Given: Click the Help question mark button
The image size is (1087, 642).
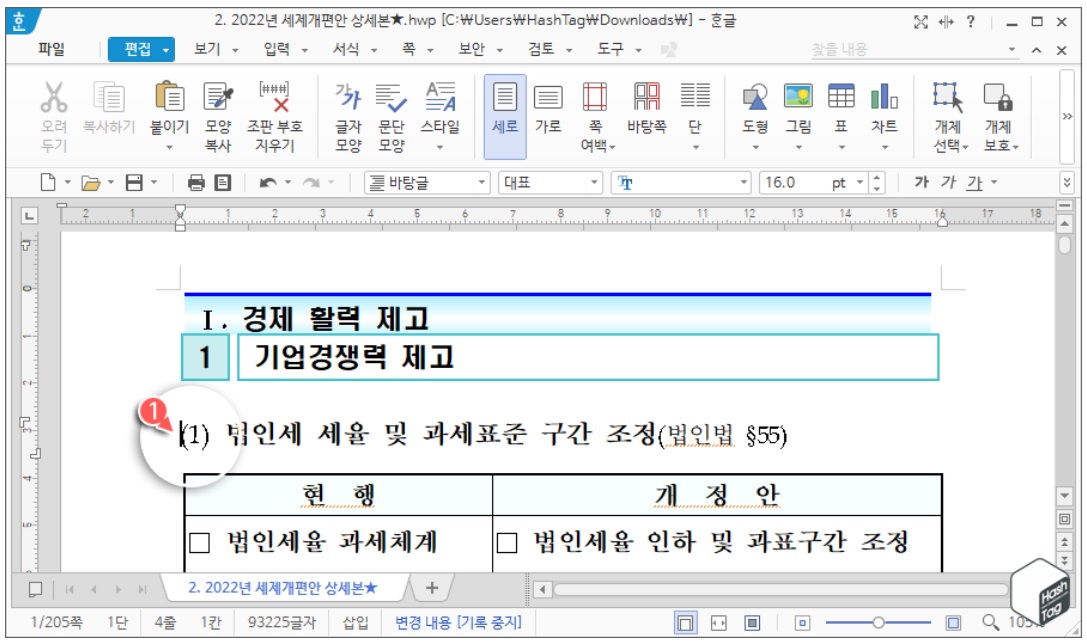Looking at the screenshot, I should (971, 21).
